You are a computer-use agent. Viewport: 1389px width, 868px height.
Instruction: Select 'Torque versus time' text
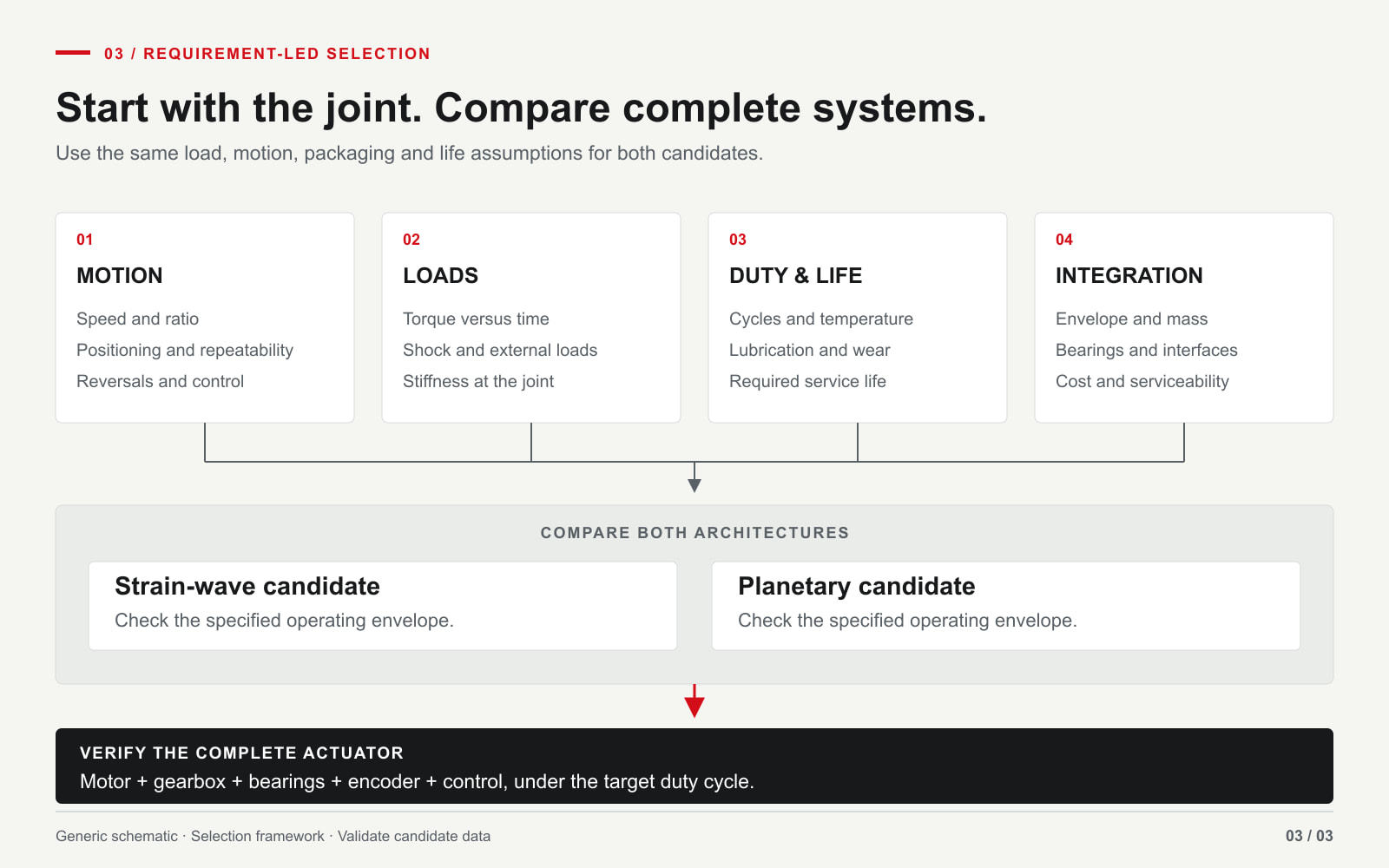(x=476, y=319)
